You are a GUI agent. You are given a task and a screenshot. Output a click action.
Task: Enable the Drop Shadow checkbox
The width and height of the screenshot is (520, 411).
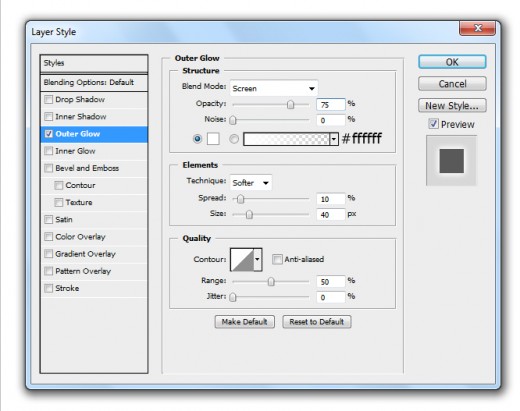click(49, 99)
